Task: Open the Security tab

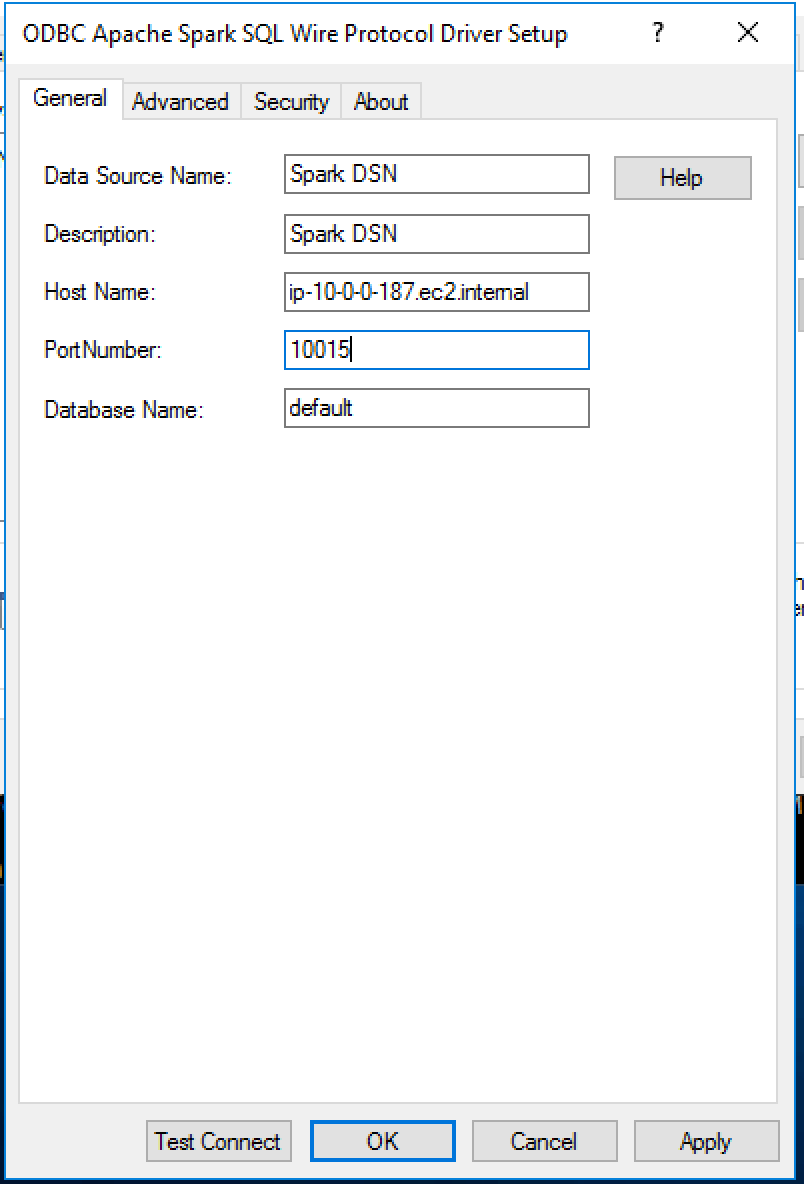Action: coord(291,101)
